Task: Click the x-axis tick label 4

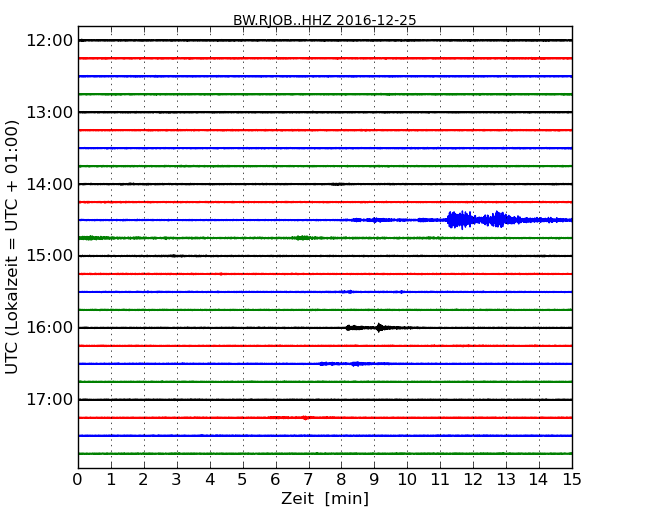Action: coord(210,480)
